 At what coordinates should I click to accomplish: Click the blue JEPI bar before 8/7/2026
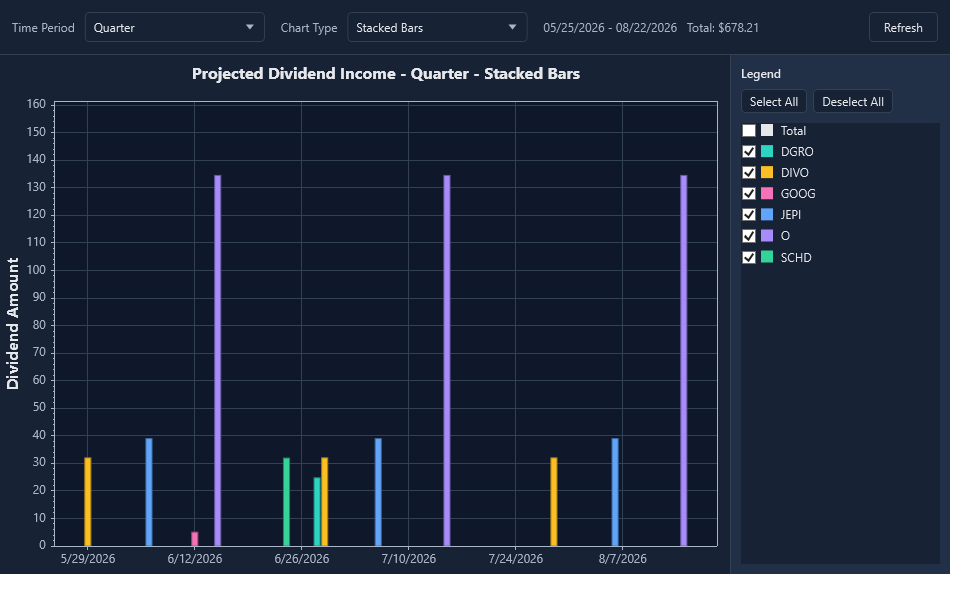tap(615, 492)
